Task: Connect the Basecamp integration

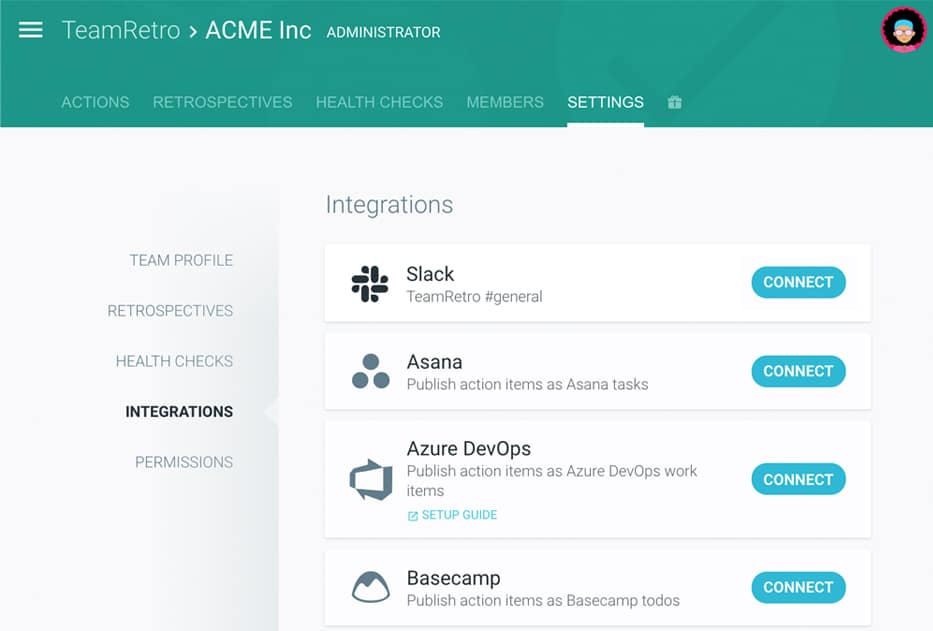Action: point(798,588)
